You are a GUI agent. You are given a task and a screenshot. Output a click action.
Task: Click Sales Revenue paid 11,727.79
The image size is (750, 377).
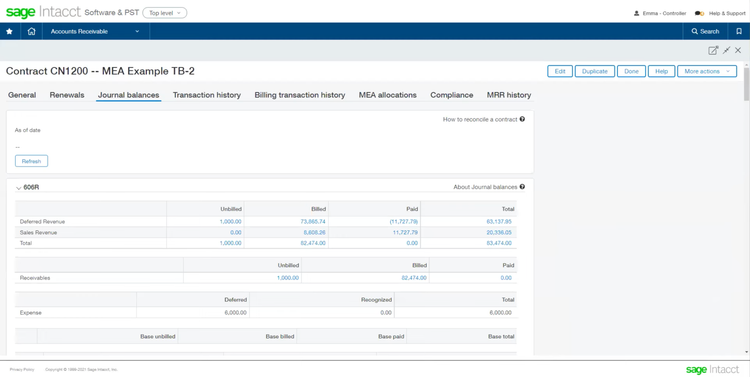coord(406,233)
